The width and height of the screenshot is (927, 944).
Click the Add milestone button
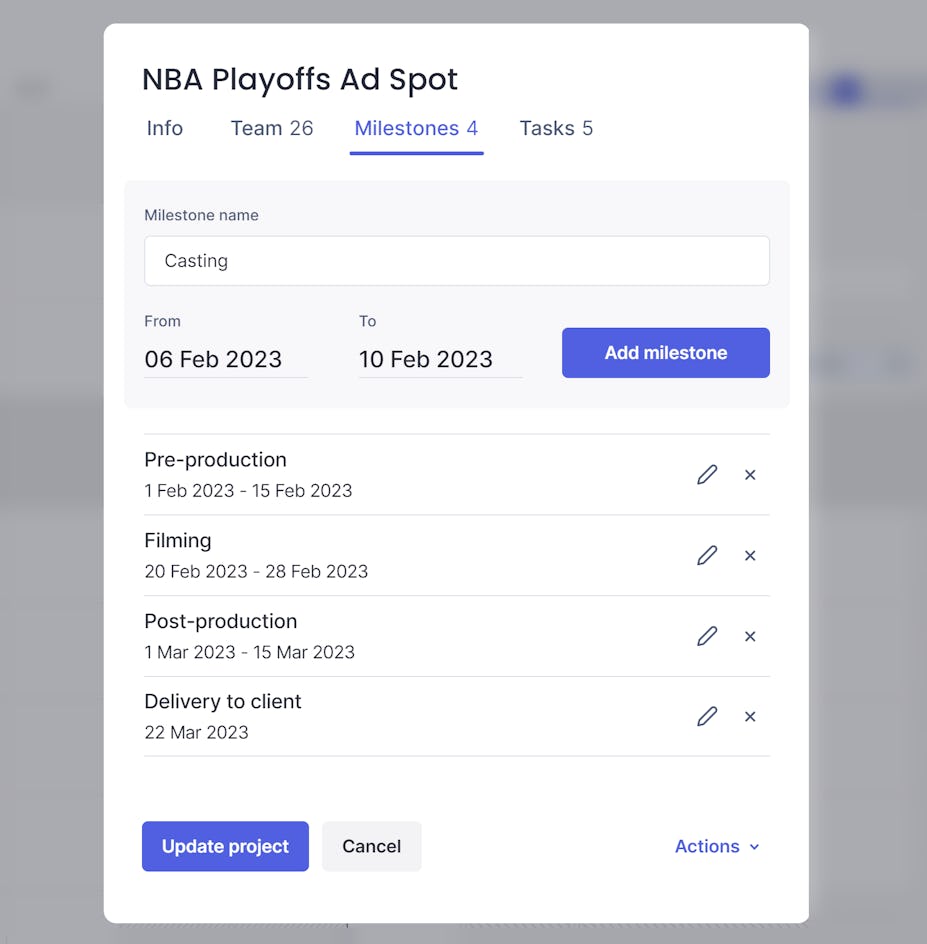(665, 352)
